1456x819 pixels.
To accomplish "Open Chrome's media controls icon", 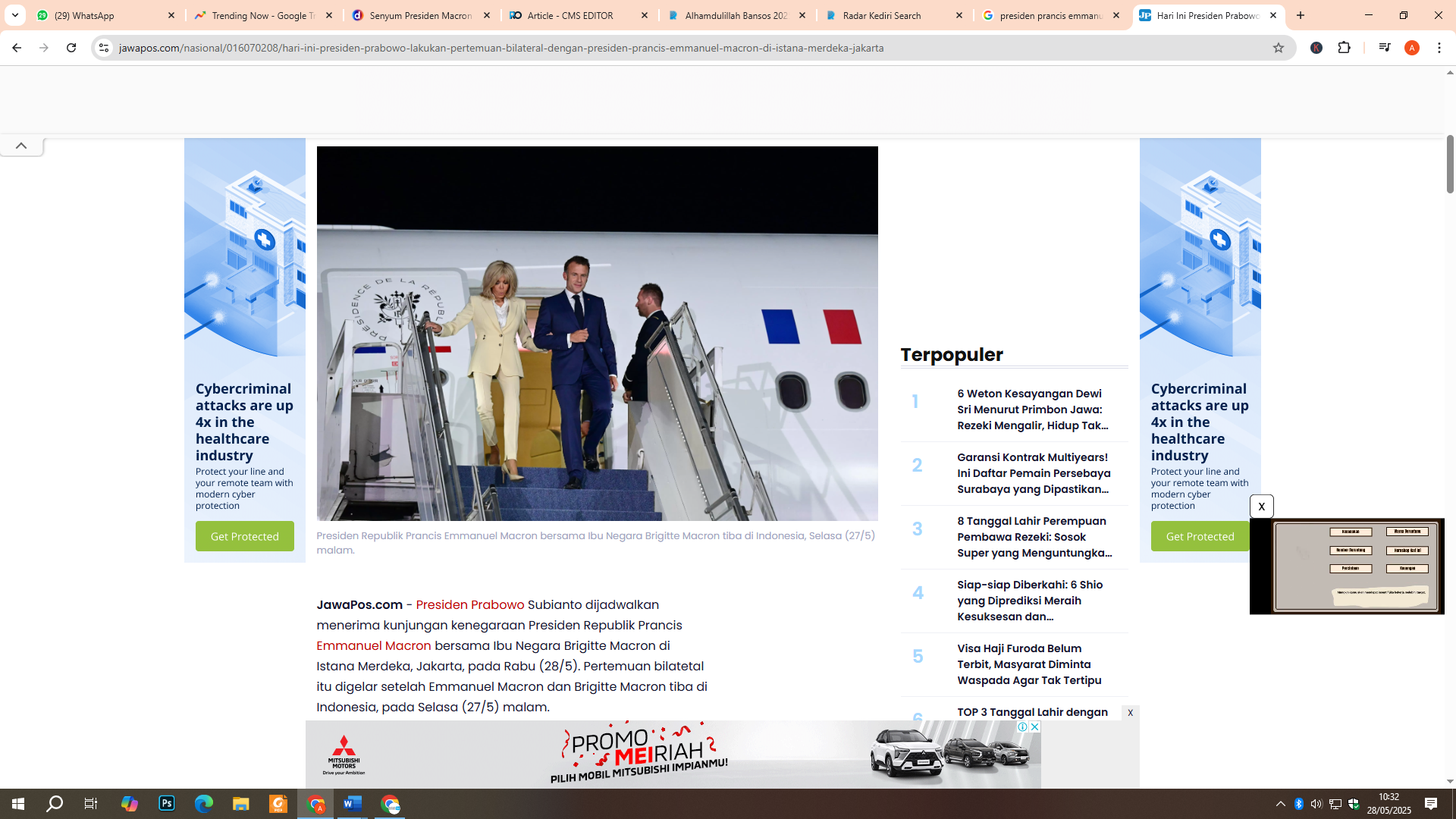I will pos(1384,48).
